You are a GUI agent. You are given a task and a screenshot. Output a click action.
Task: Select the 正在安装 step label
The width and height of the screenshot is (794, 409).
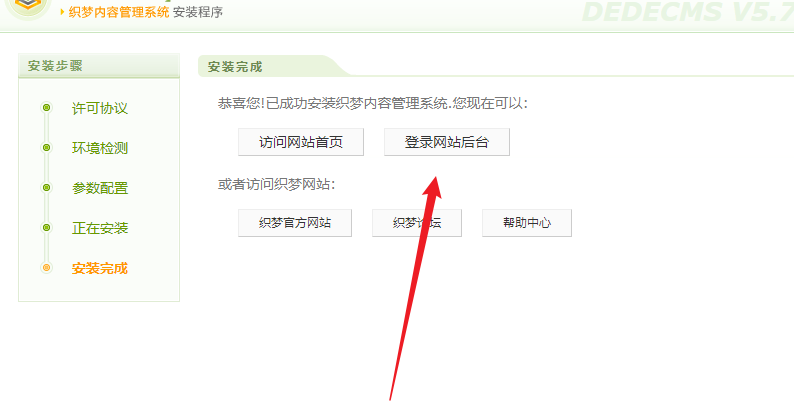[100, 228]
